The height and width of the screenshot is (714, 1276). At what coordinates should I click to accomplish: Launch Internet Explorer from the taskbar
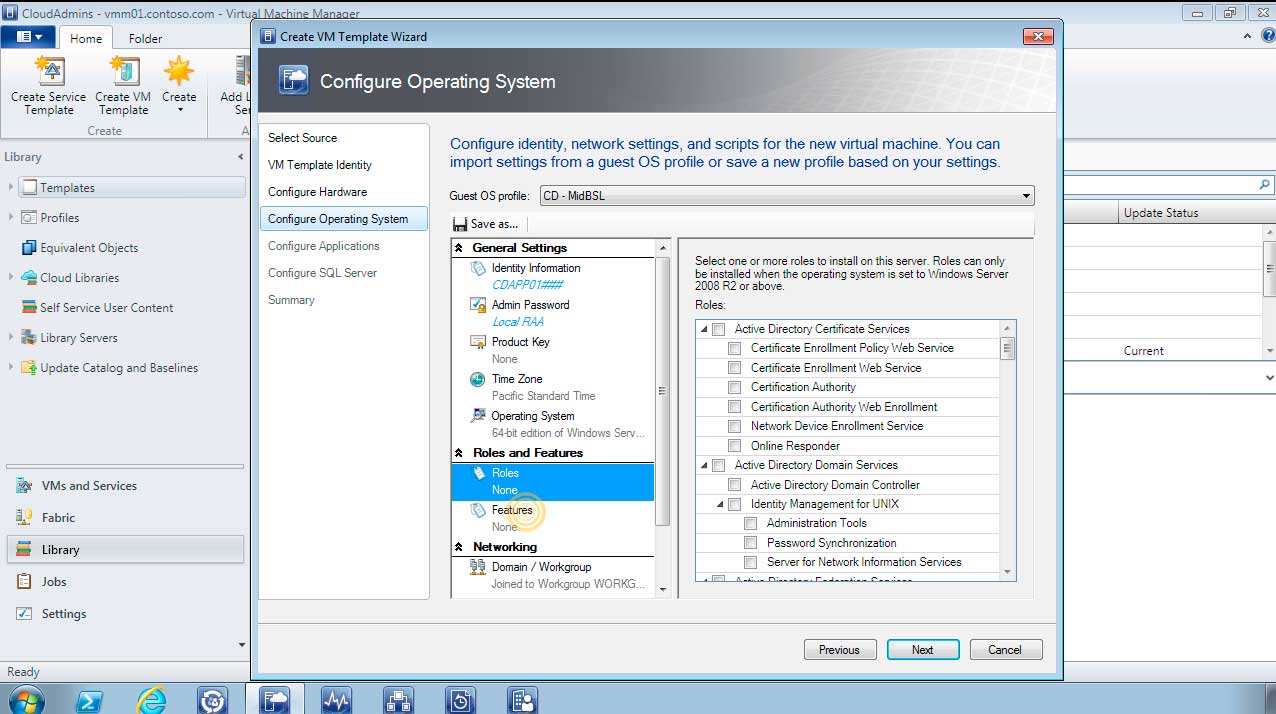[151, 700]
